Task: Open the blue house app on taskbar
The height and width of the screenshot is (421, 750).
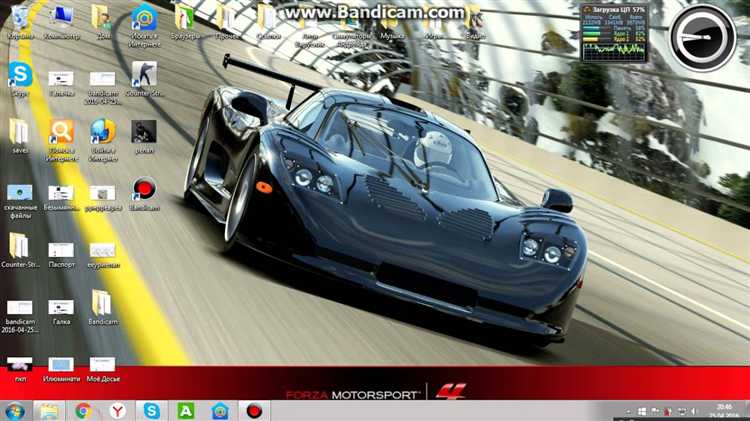Action: (220, 411)
